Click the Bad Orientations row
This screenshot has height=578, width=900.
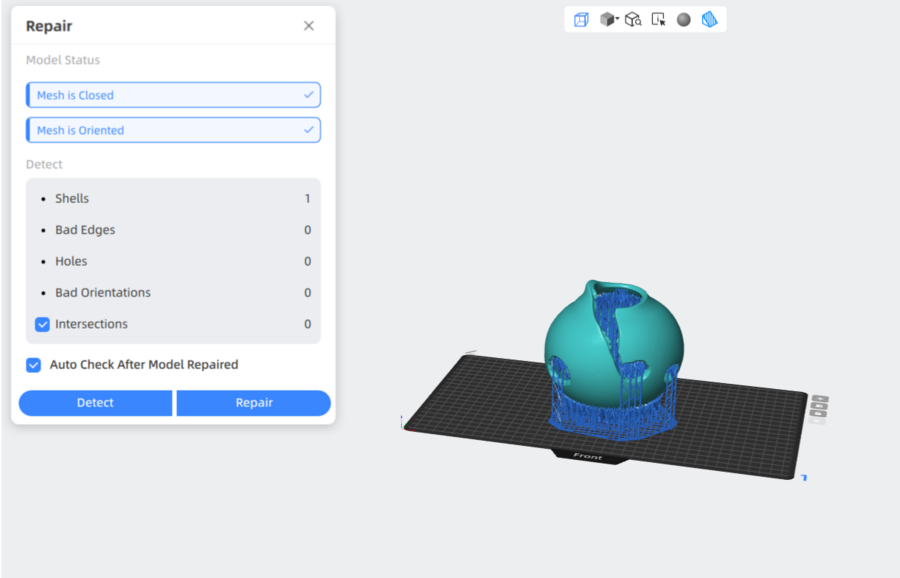coord(173,293)
